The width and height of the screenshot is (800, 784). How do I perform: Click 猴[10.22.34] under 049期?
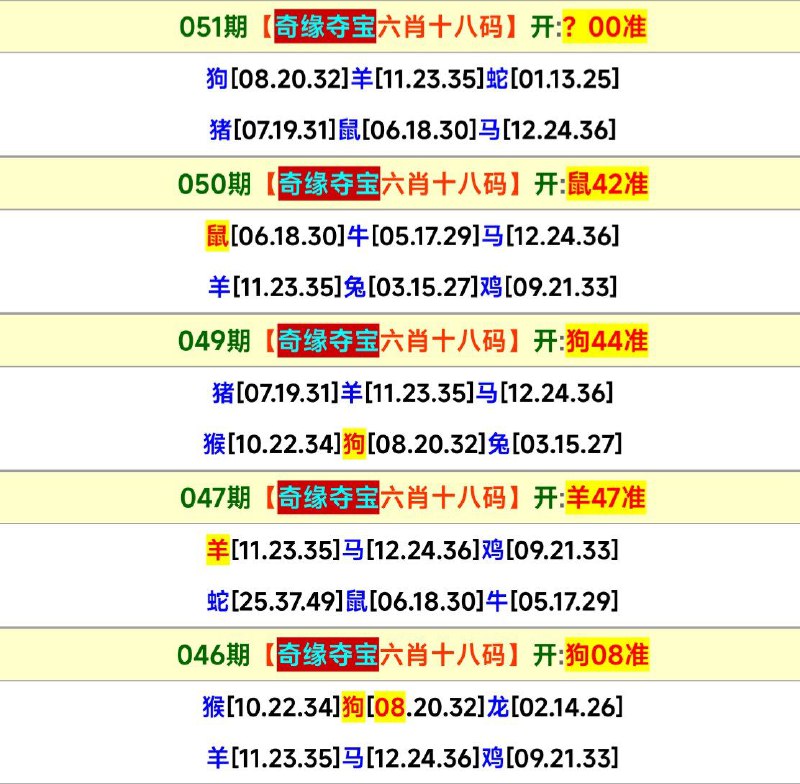pyautogui.click(x=272, y=444)
